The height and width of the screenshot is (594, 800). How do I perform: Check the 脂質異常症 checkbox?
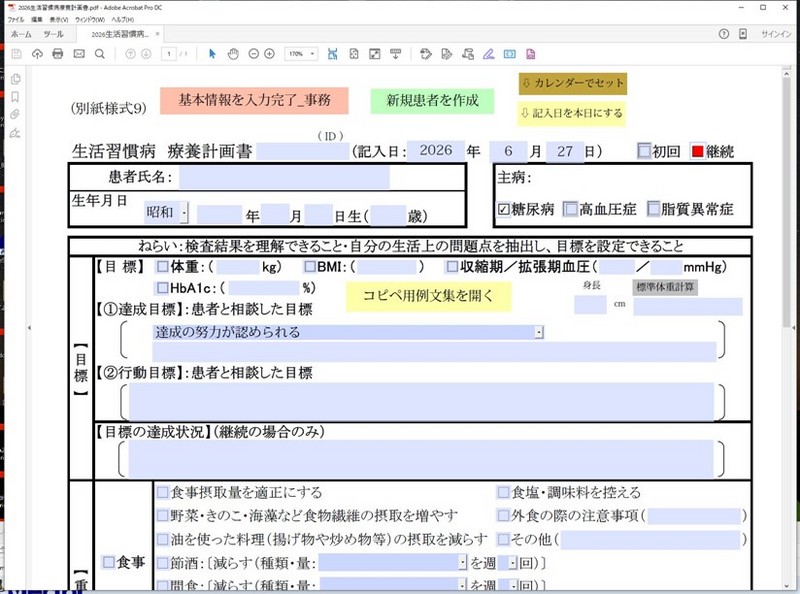[654, 209]
